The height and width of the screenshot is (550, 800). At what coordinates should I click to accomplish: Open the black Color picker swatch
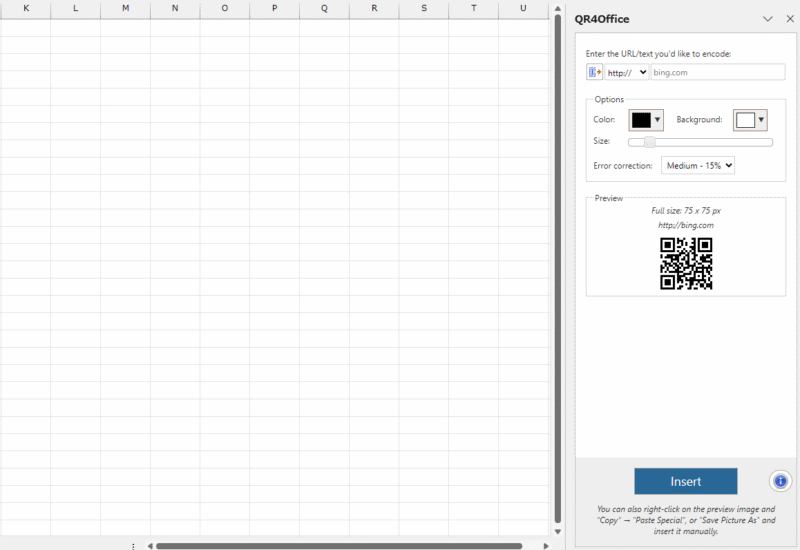[646, 120]
